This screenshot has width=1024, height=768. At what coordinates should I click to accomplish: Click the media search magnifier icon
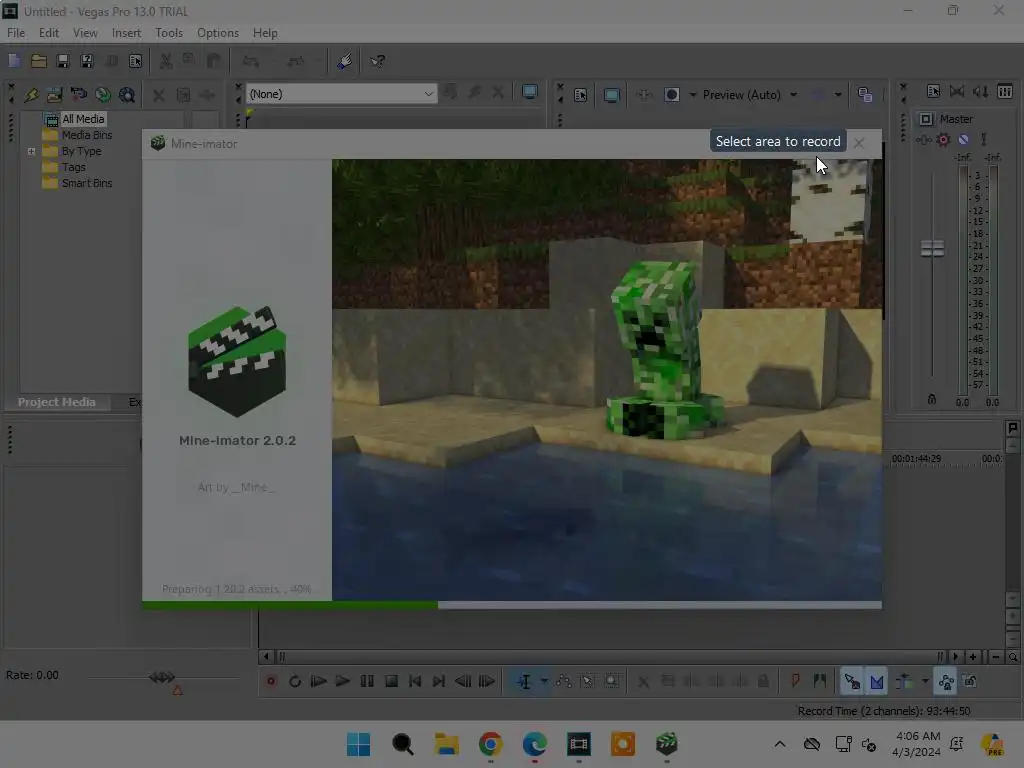[x=127, y=95]
